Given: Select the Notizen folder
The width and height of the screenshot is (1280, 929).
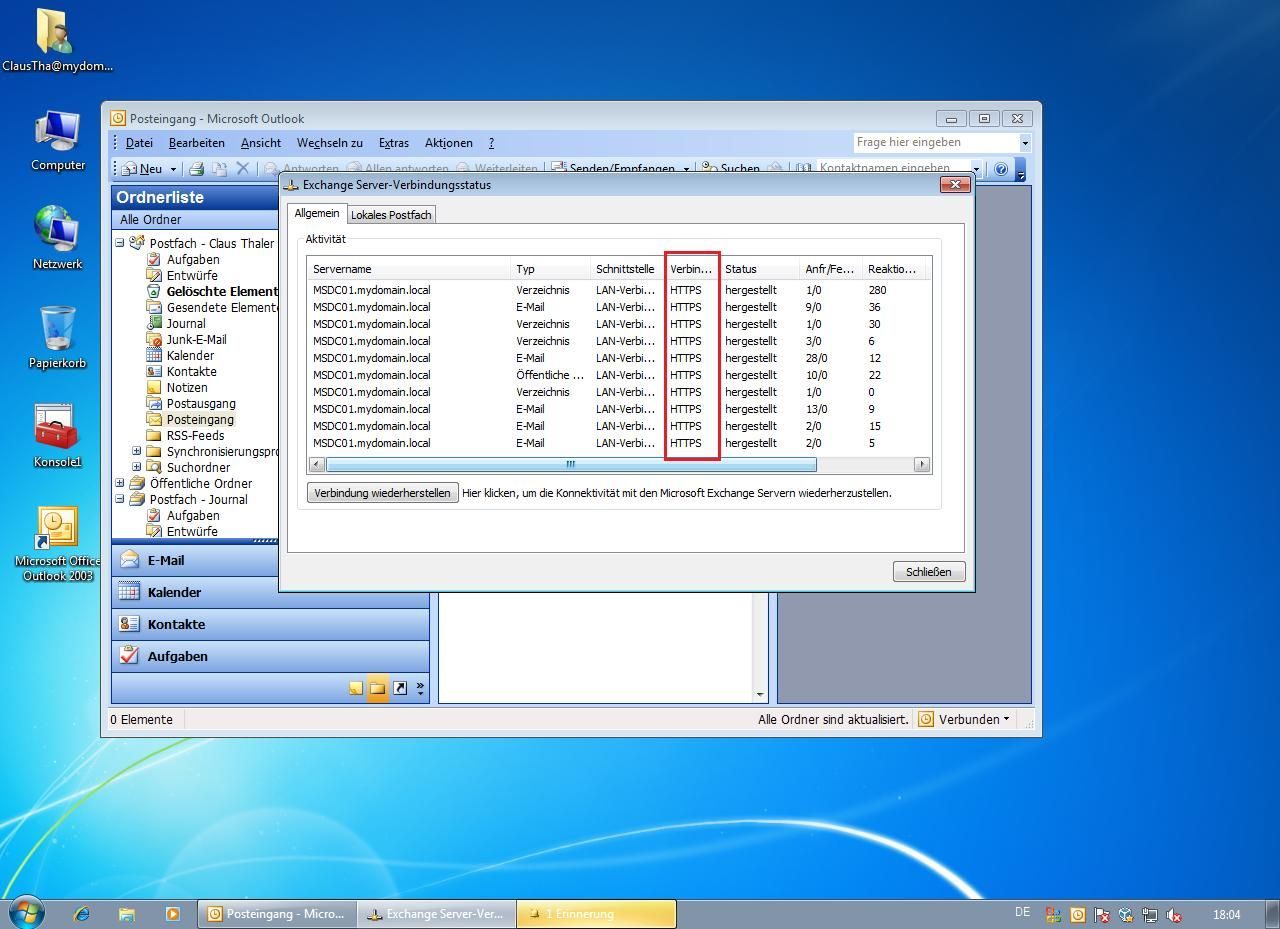Looking at the screenshot, I should 187,387.
